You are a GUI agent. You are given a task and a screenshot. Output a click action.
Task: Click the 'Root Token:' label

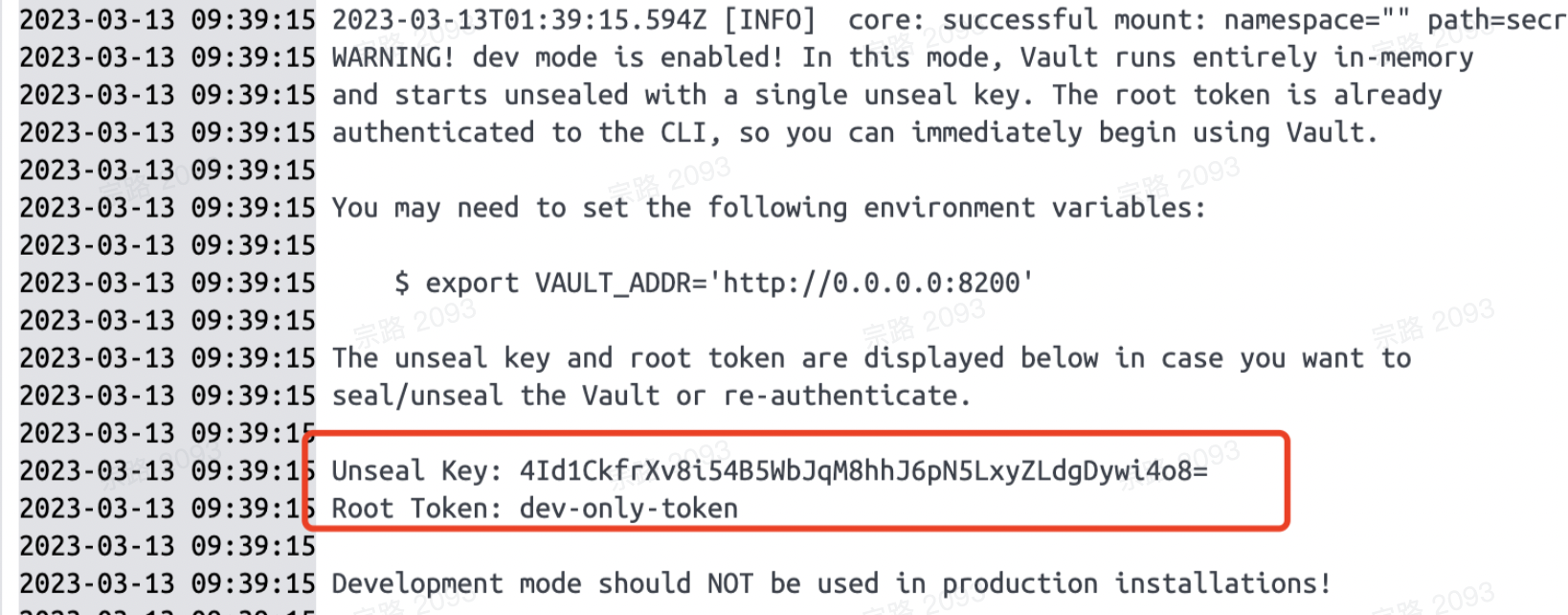tap(416, 509)
